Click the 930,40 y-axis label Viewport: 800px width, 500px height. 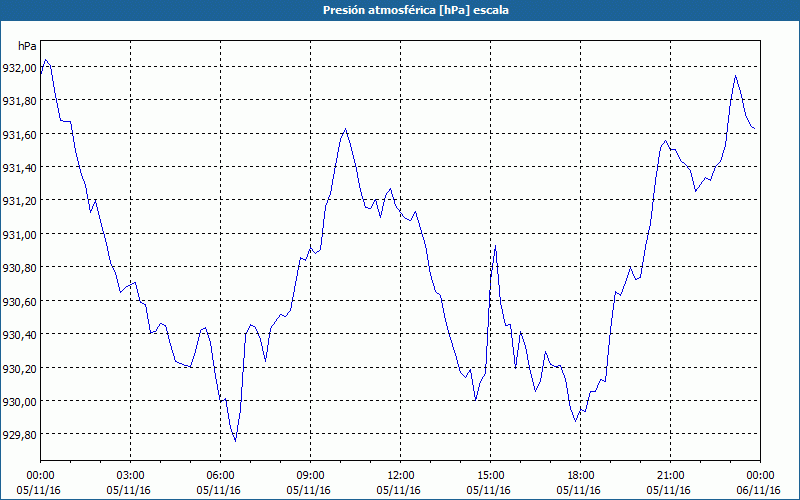click(x=19, y=335)
